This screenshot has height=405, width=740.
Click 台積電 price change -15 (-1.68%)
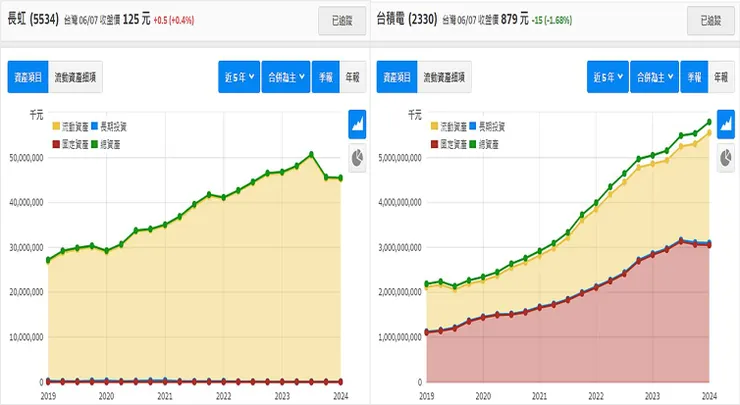tap(552, 20)
